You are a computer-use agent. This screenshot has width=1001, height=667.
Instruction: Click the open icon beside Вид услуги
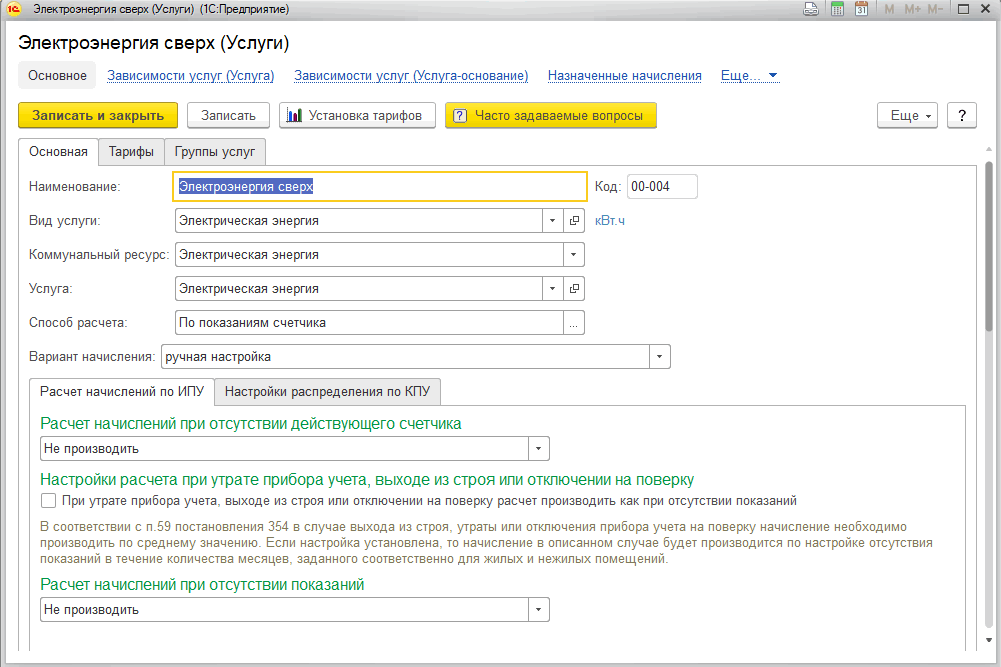tap(574, 221)
